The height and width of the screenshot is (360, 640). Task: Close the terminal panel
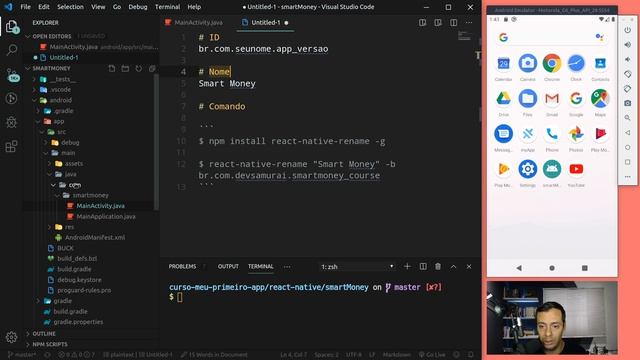coord(469,267)
